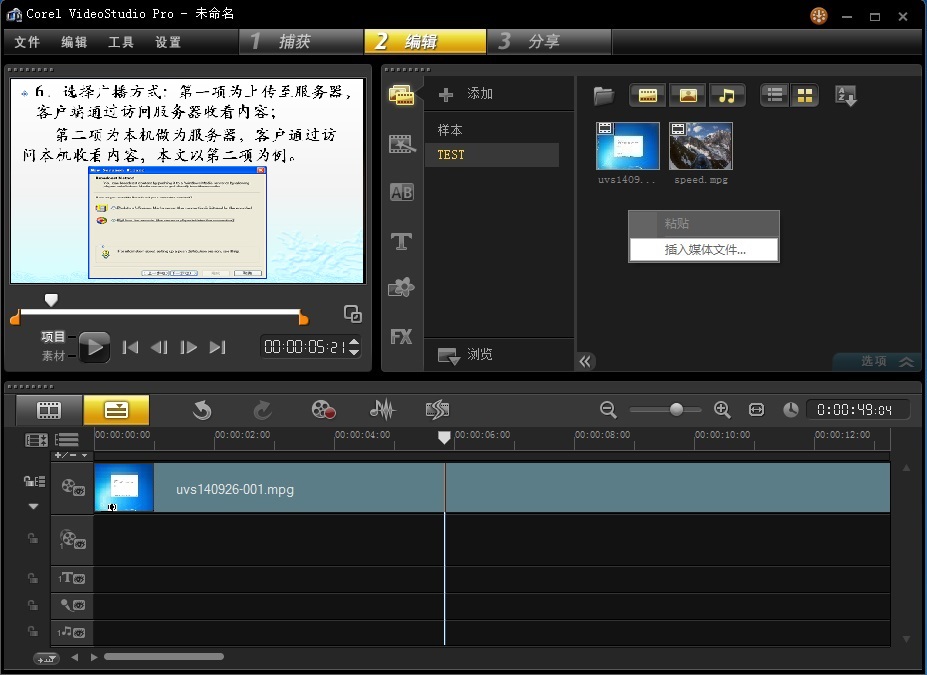
Task: Select the speed.mpg thumbnail
Action: tap(700, 146)
